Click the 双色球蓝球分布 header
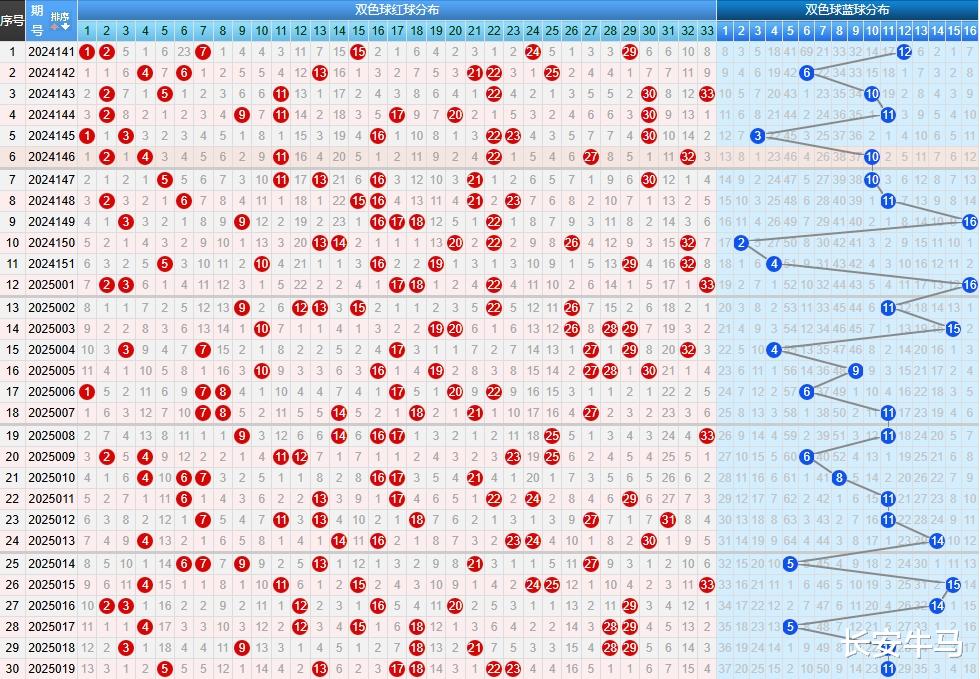 (847, 9)
